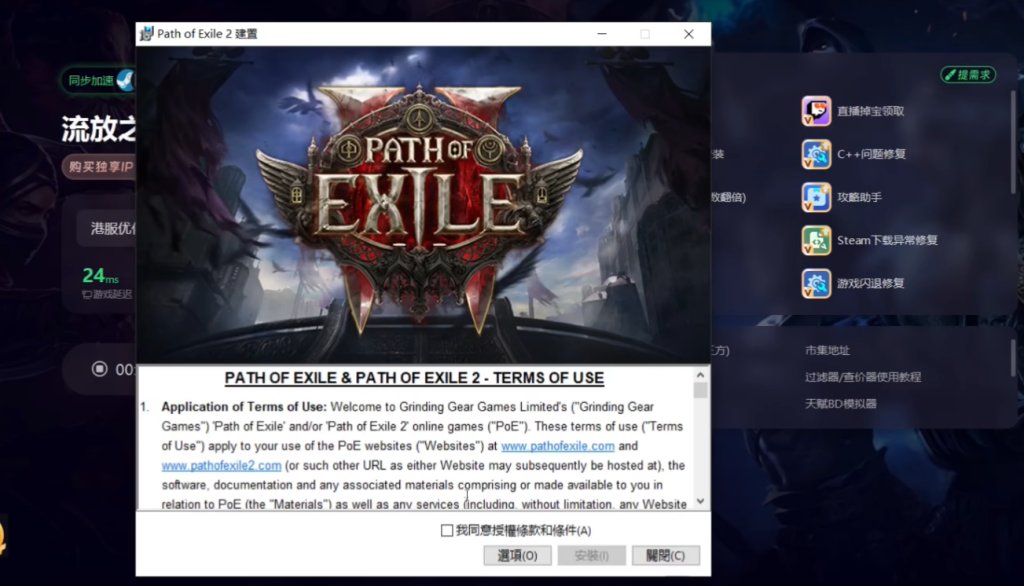The width and height of the screenshot is (1024, 586).
Task: Click the pencil icon in 提需求 badge
Action: (950, 75)
